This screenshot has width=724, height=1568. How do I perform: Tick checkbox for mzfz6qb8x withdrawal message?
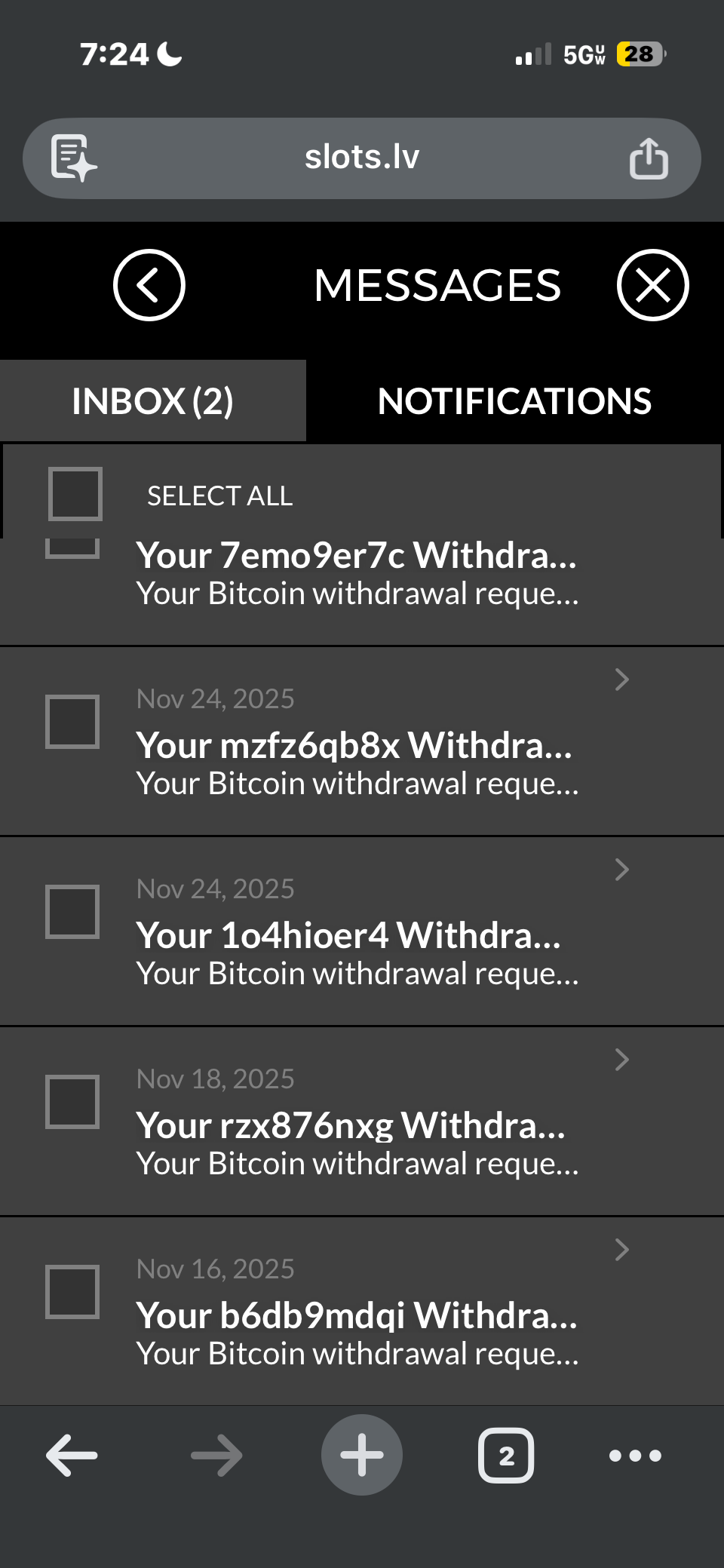pyautogui.click(x=72, y=722)
